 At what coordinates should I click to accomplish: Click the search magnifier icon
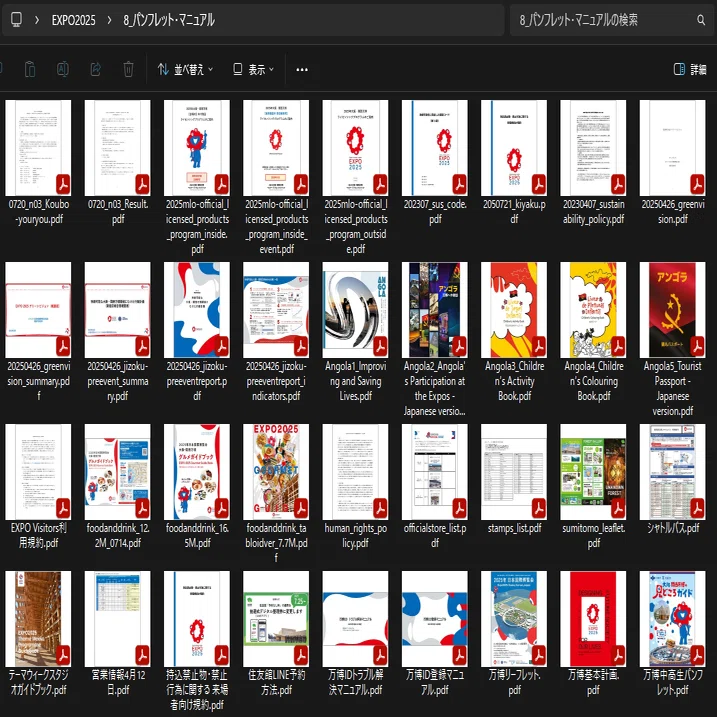click(x=701, y=20)
